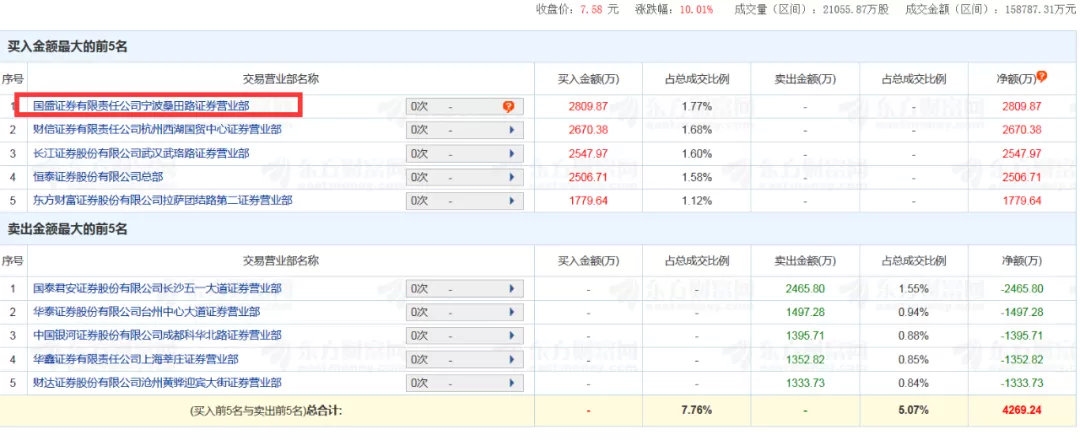Click total net amount 4269.24
The width and height of the screenshot is (1080, 440).
coord(1021,410)
